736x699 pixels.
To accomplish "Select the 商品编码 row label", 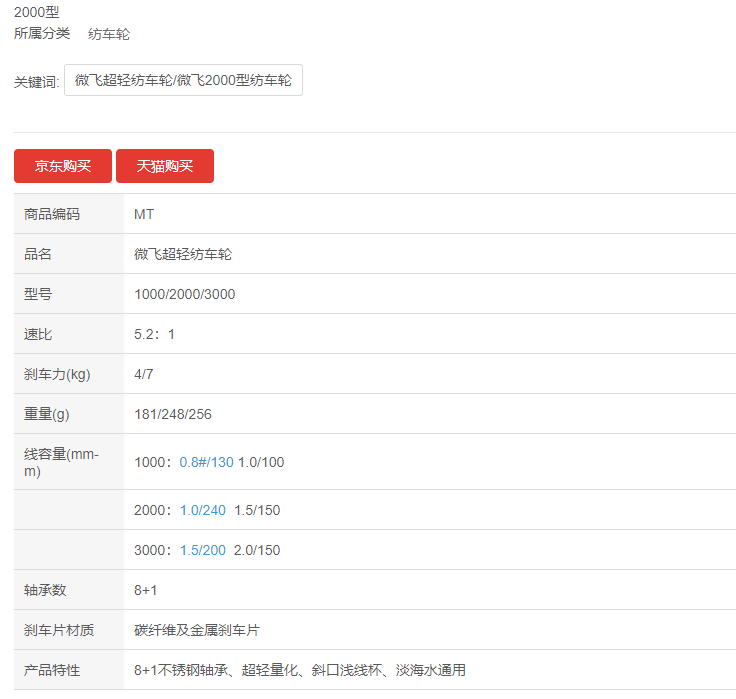I will click(52, 215).
